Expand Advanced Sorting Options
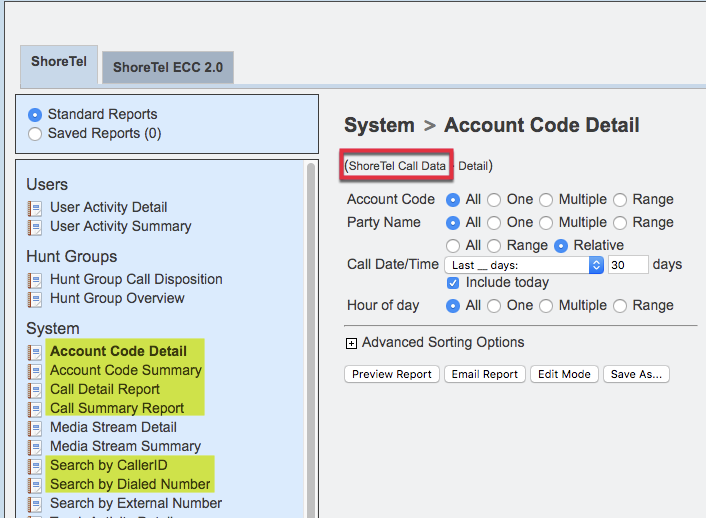 point(351,343)
